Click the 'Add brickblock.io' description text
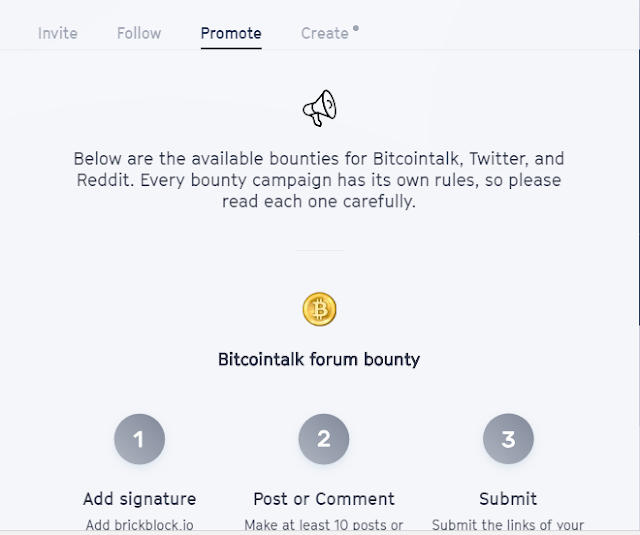The height and width of the screenshot is (535, 640). click(x=139, y=525)
